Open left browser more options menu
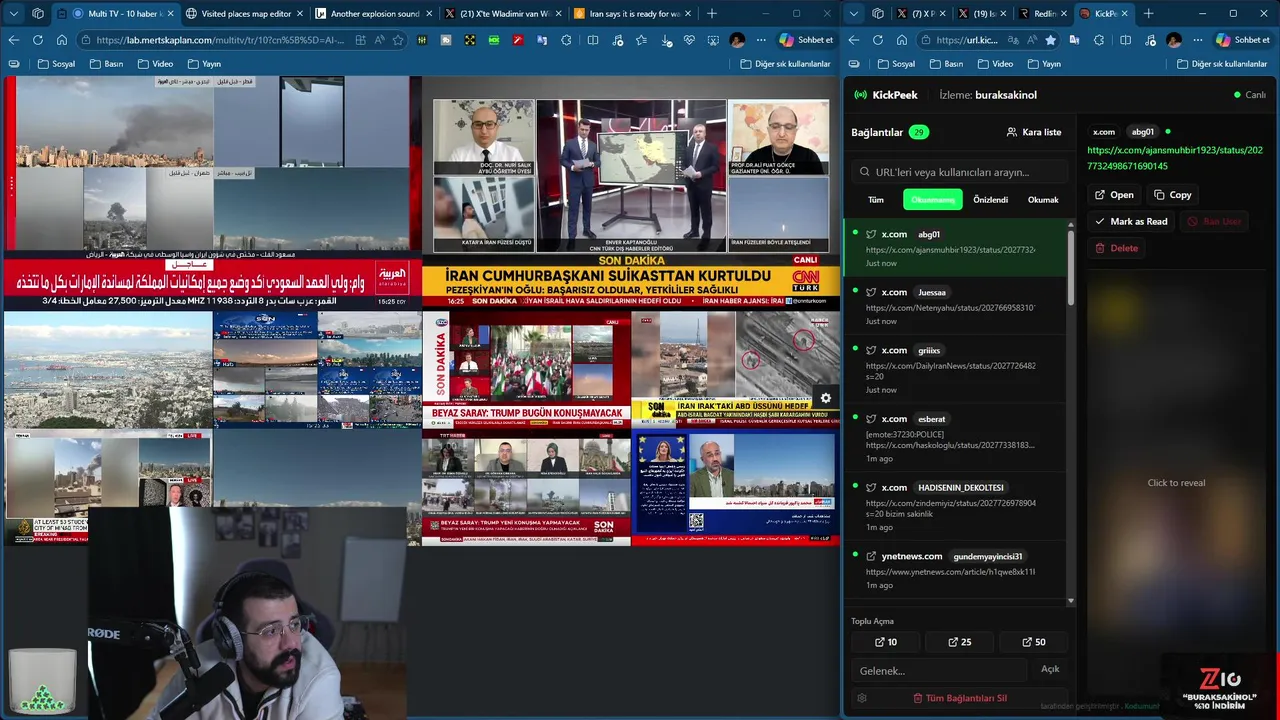This screenshot has height=720, width=1280. [761, 40]
